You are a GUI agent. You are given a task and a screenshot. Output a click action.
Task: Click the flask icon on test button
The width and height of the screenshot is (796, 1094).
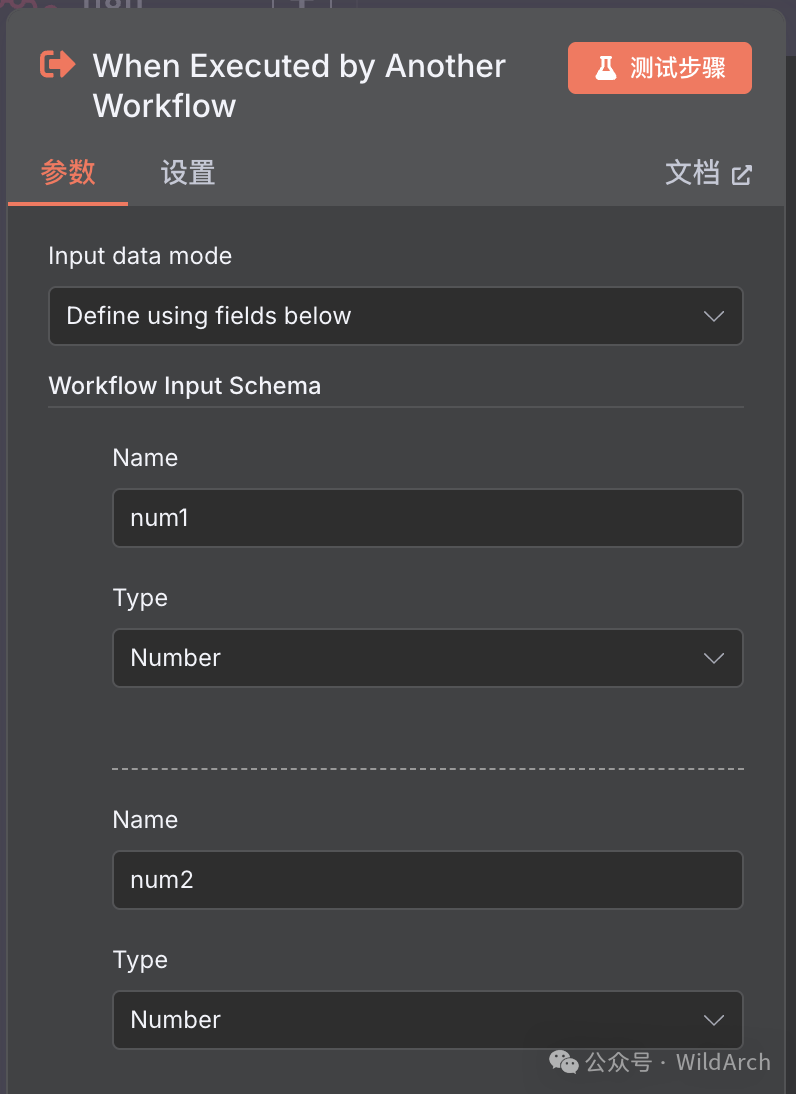[605, 68]
